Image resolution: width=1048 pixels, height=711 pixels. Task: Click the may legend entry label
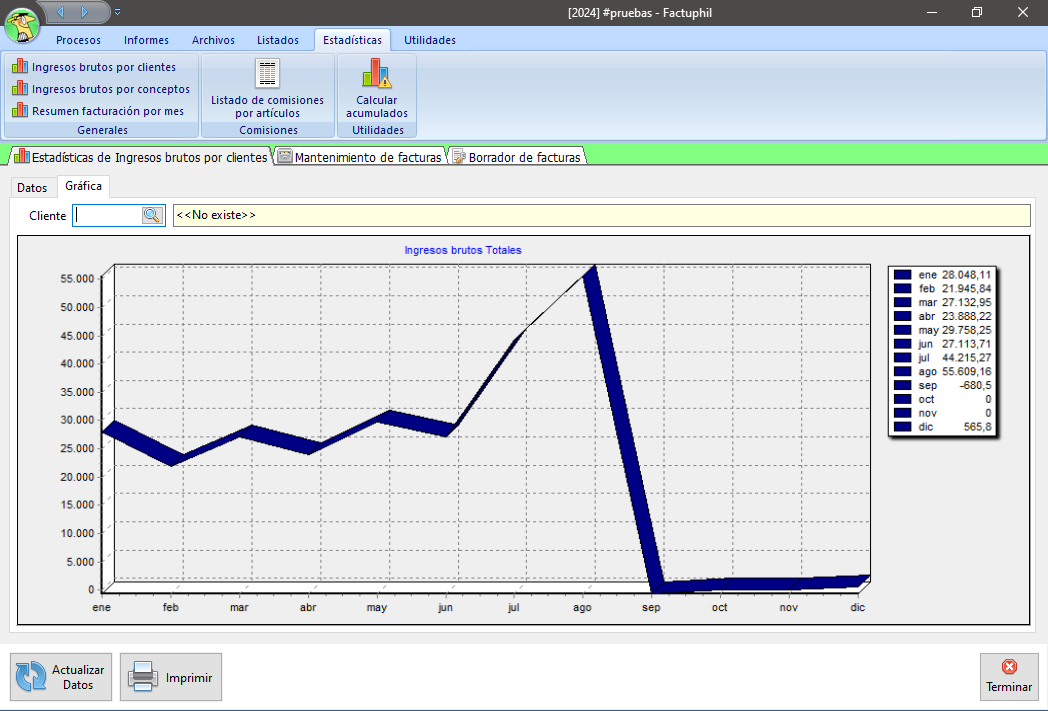tap(928, 330)
